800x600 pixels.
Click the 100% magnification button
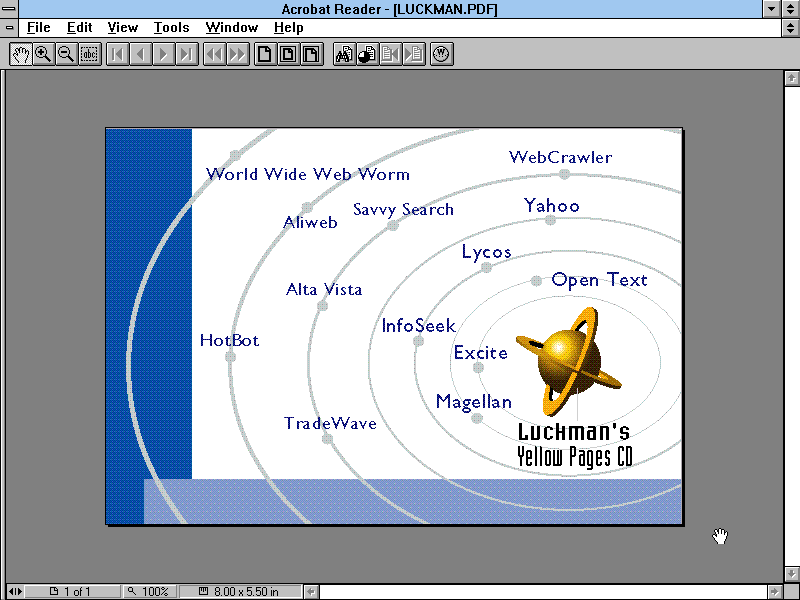(x=150, y=591)
